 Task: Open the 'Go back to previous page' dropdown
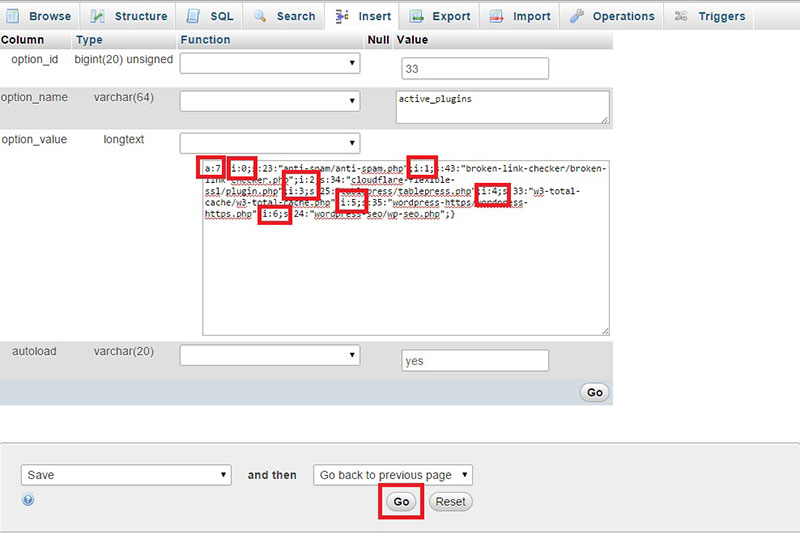[393, 475]
